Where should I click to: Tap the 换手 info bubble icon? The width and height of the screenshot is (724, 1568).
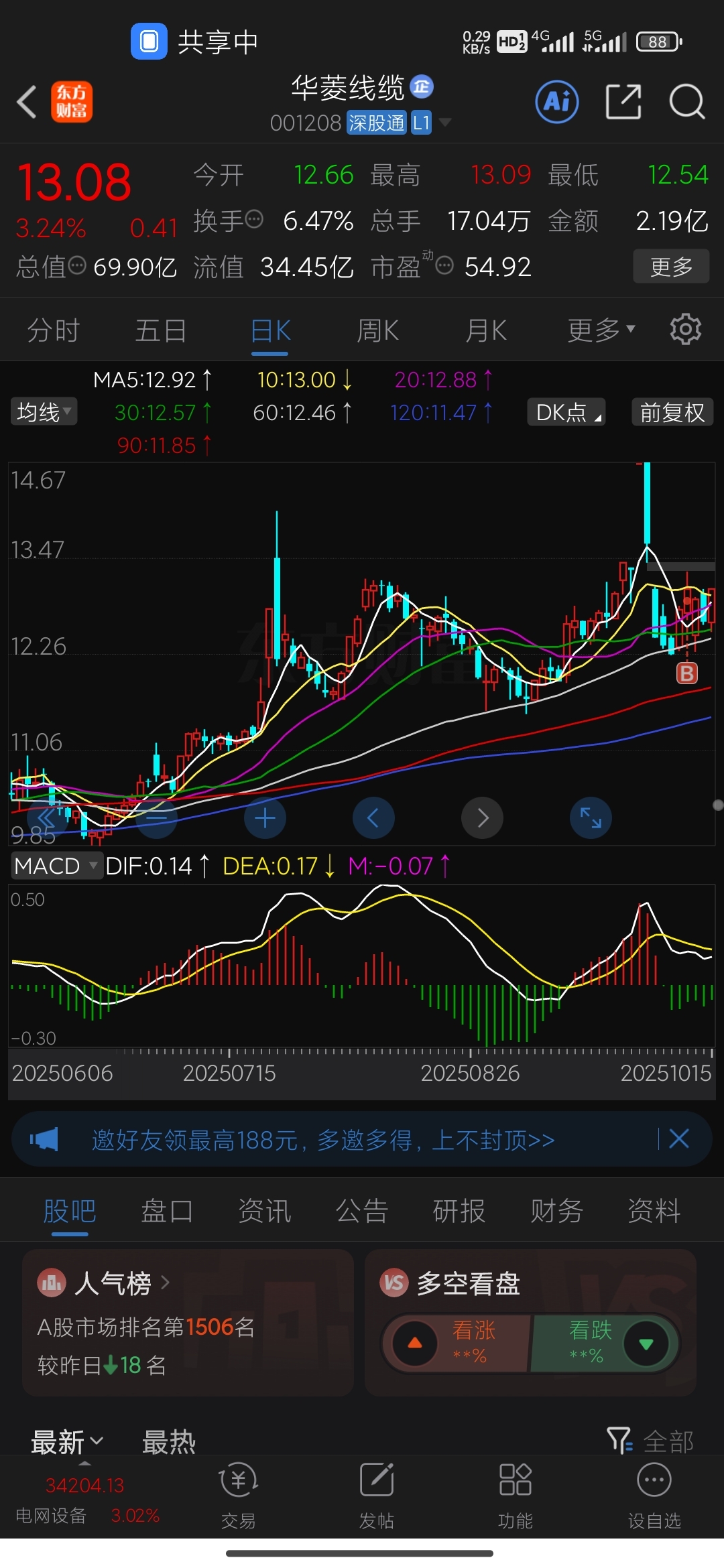point(254,219)
